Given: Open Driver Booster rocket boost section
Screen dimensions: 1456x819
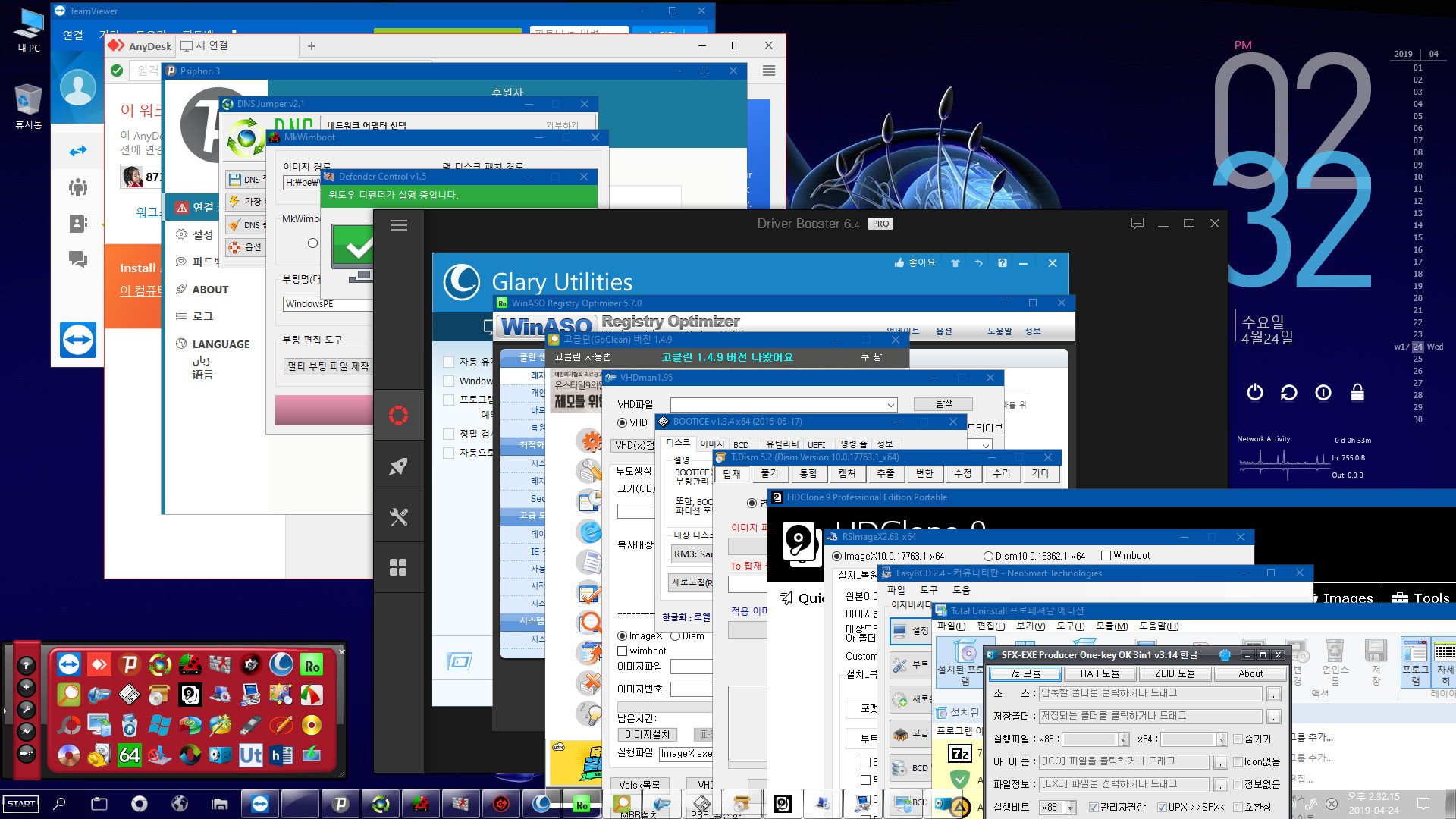Looking at the screenshot, I should click(x=399, y=466).
